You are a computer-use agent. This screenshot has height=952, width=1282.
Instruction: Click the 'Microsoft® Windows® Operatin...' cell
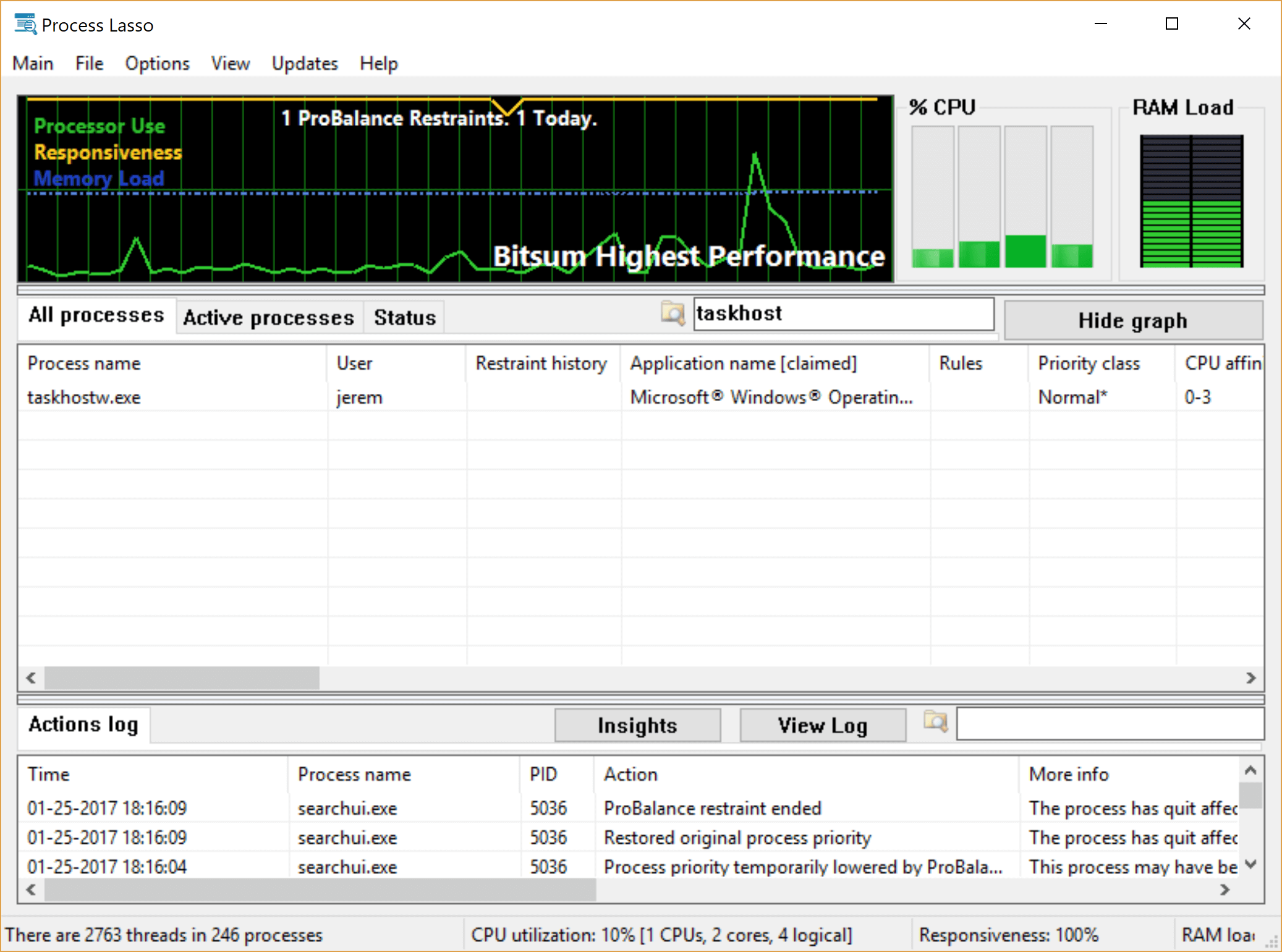coord(771,397)
